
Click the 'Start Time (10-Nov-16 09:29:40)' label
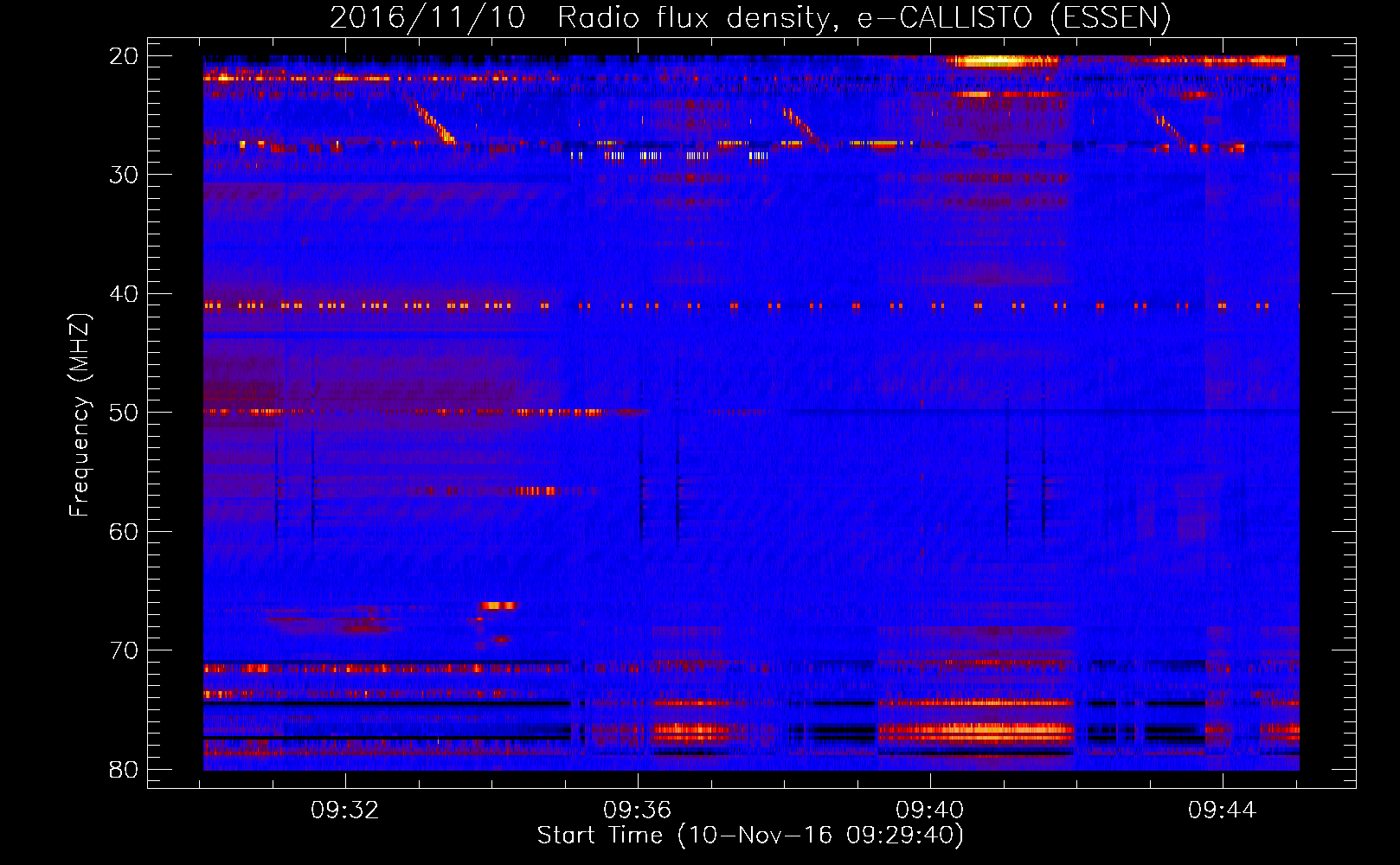(750, 836)
